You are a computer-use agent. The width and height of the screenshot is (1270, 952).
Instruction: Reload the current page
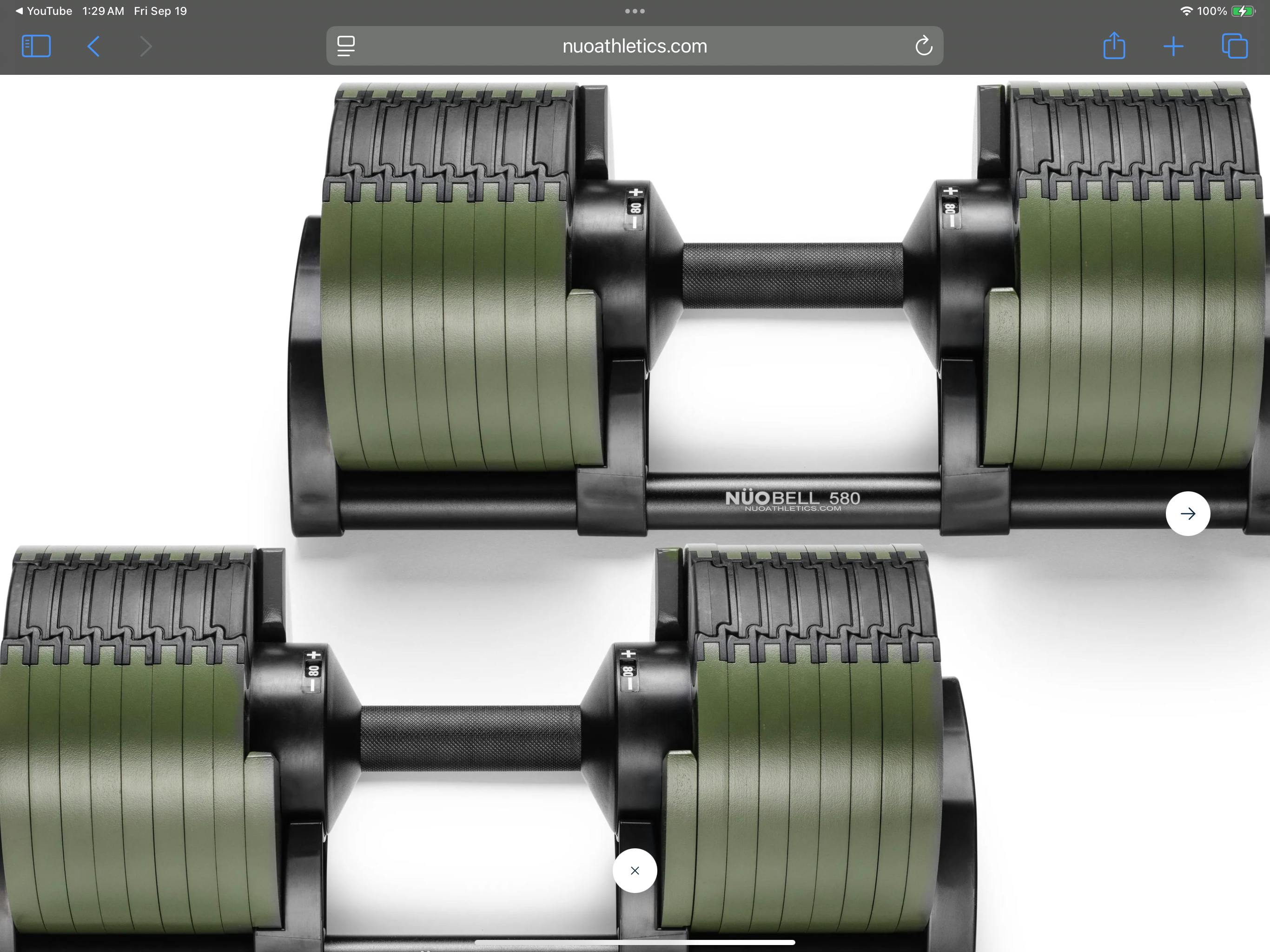pyautogui.click(x=923, y=46)
